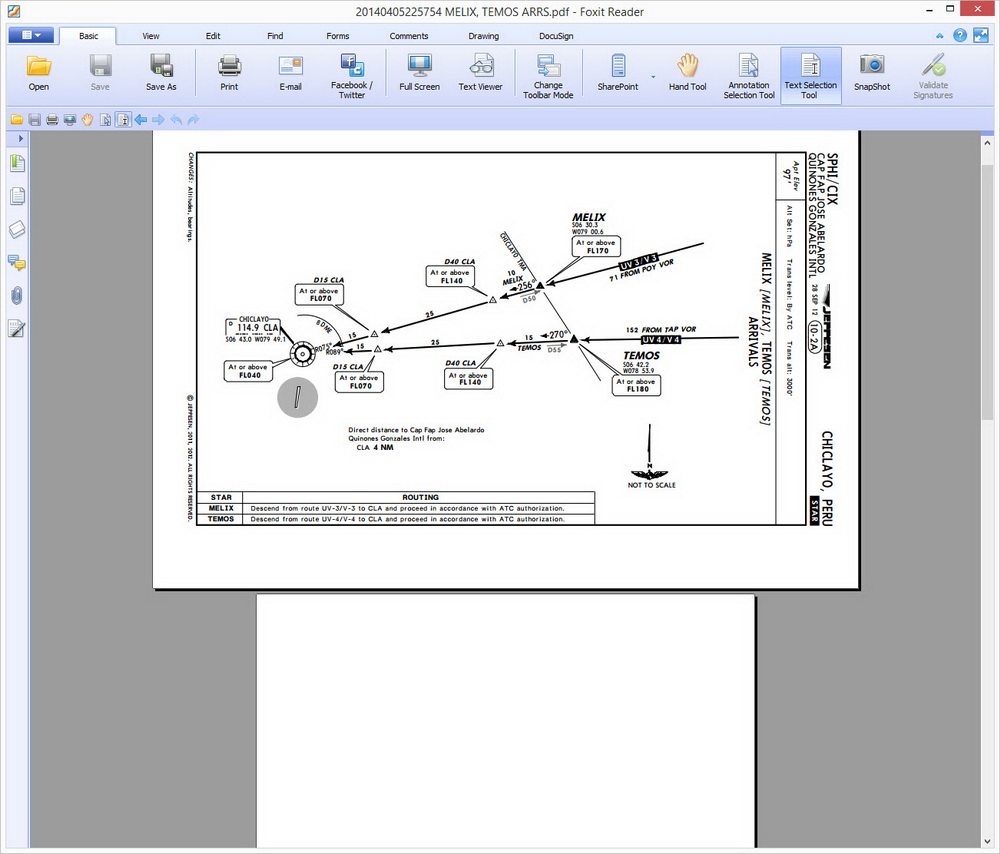
Task: Switch to the Comments ribbon tab
Action: coord(408,36)
